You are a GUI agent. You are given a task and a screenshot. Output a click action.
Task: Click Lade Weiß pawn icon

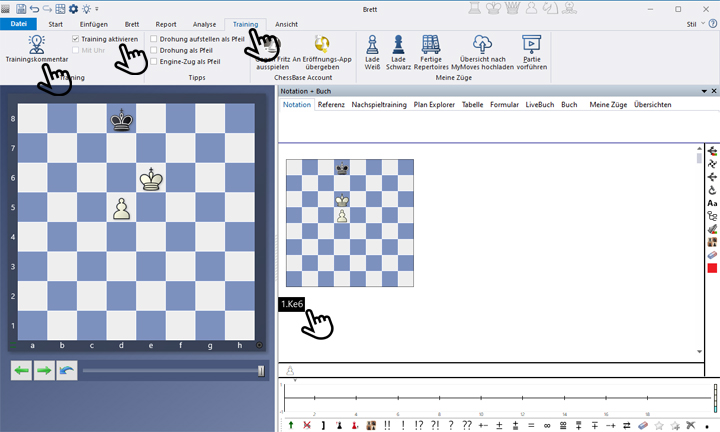pos(373,44)
